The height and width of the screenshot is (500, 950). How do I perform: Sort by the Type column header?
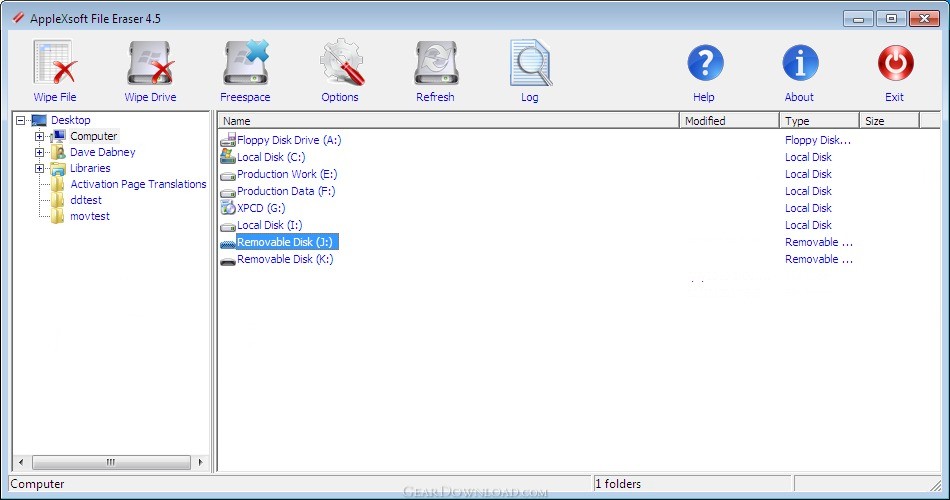(819, 121)
